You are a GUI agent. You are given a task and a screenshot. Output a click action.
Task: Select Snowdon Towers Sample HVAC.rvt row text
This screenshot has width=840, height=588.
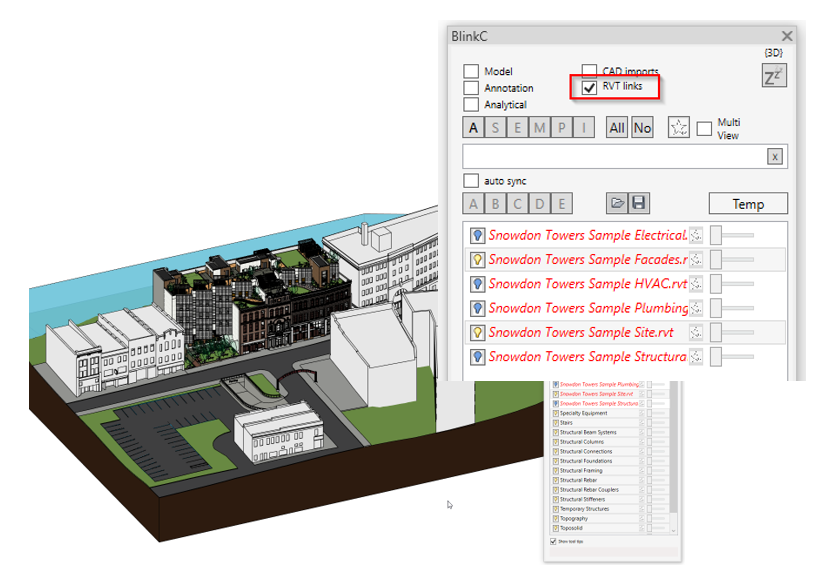click(x=588, y=284)
